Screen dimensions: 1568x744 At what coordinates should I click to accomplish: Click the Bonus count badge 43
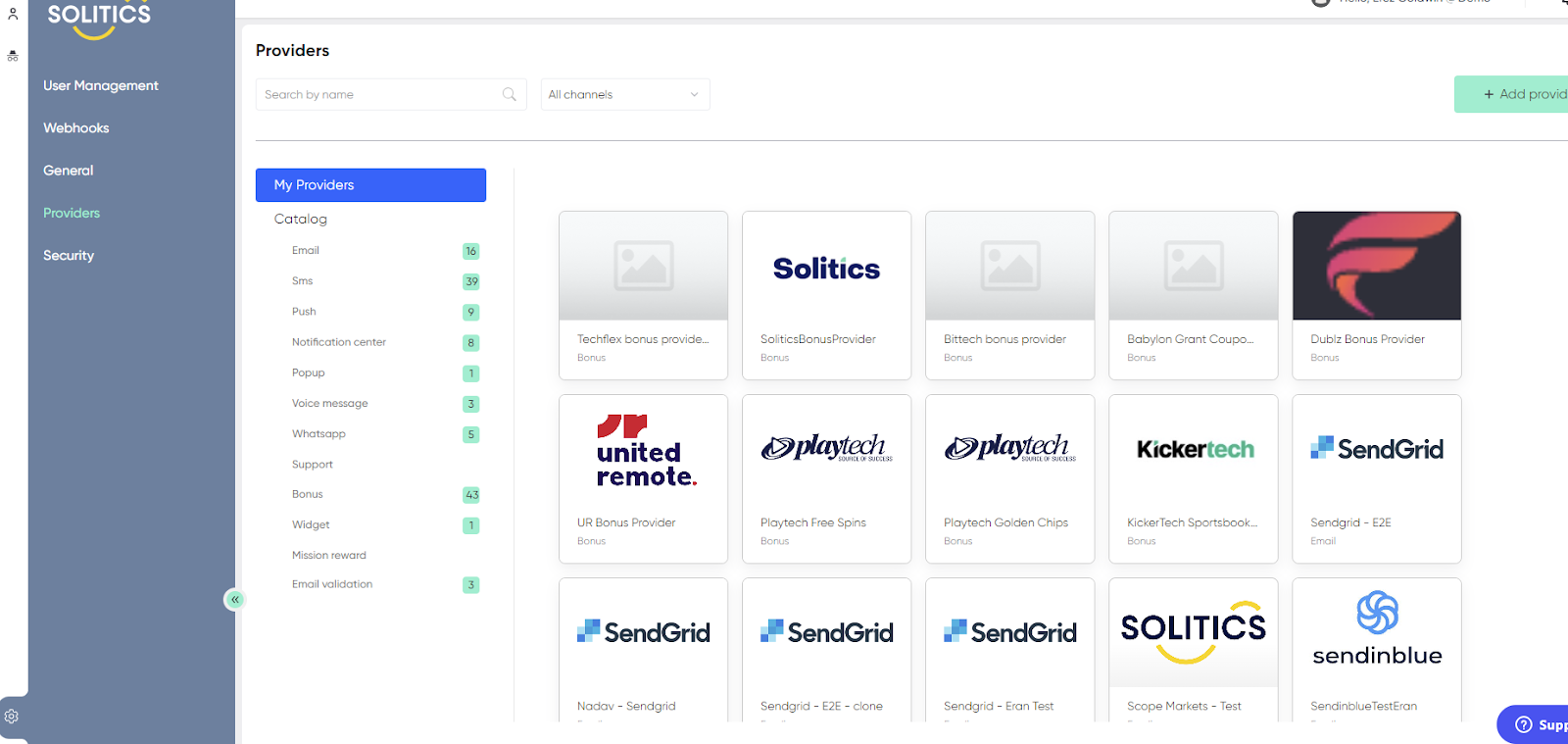click(471, 495)
